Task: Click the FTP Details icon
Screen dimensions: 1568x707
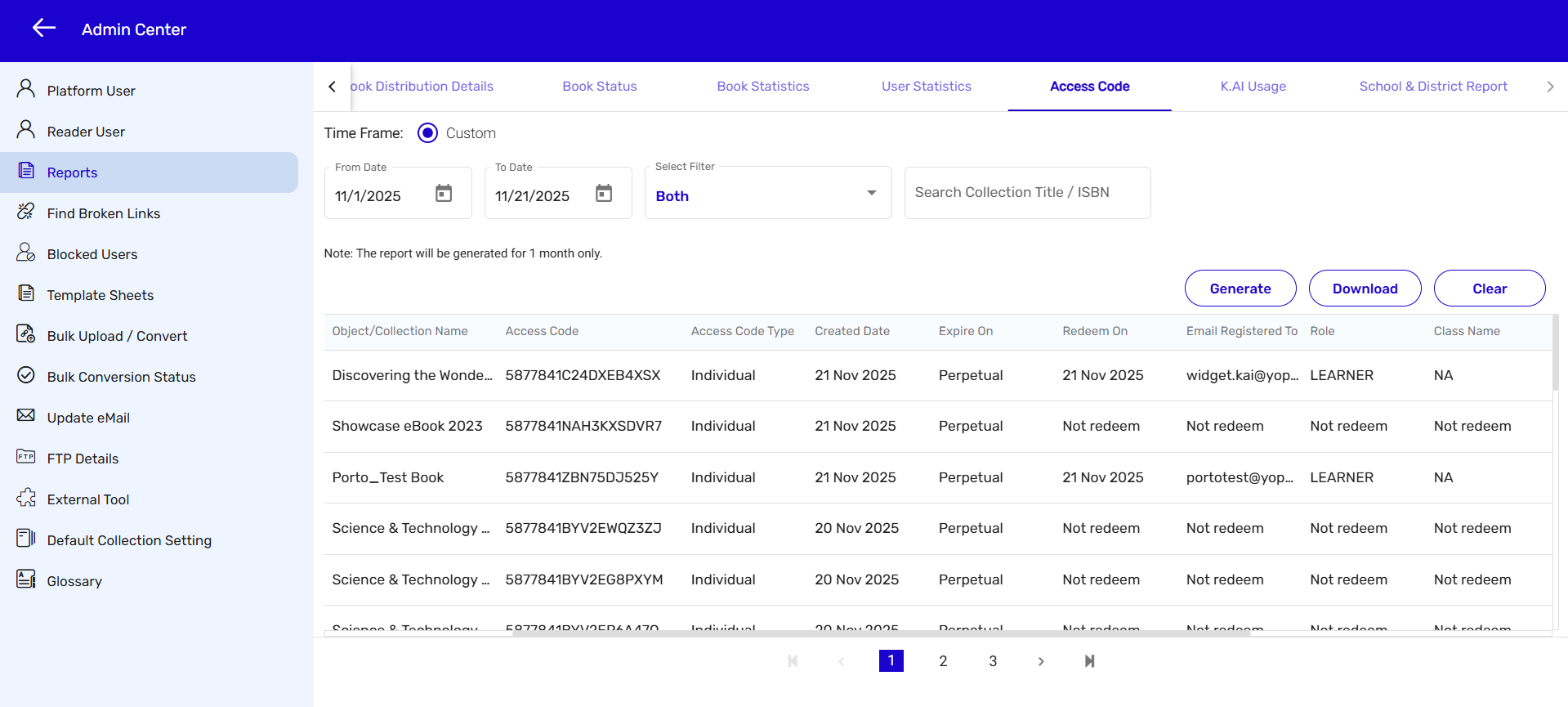Action: point(26,457)
